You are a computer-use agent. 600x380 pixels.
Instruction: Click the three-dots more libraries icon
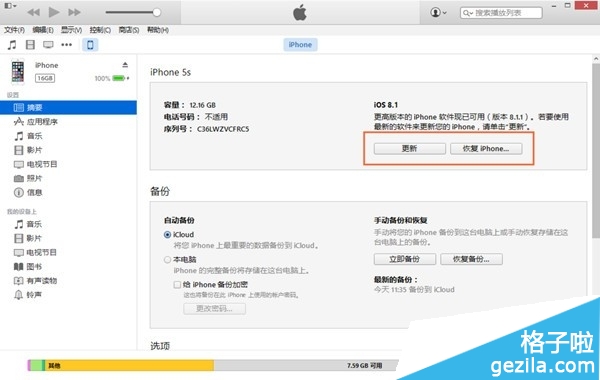point(67,45)
